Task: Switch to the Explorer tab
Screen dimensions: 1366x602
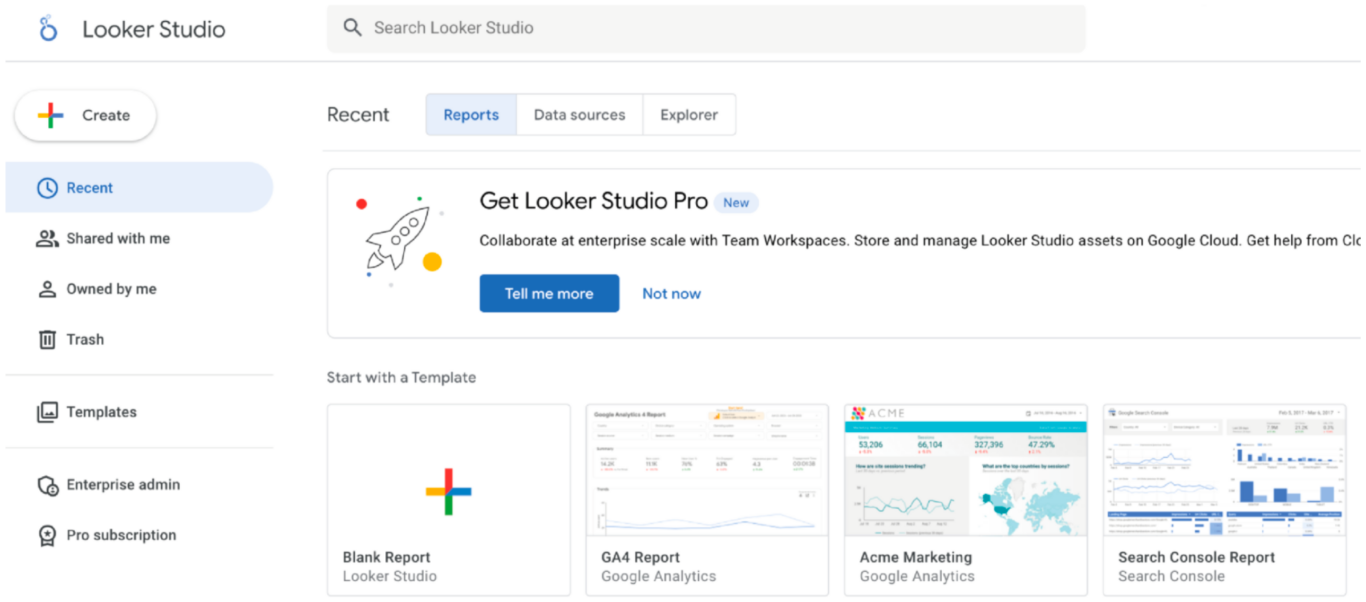Action: tap(689, 114)
